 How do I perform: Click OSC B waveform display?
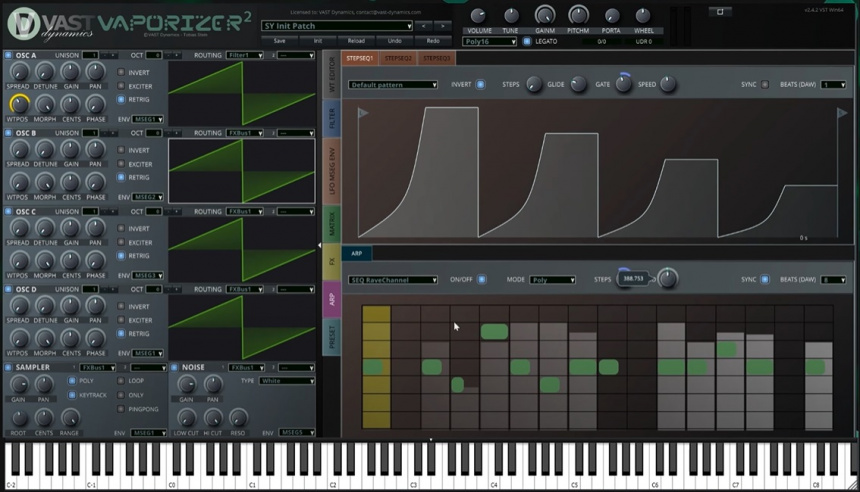click(242, 171)
